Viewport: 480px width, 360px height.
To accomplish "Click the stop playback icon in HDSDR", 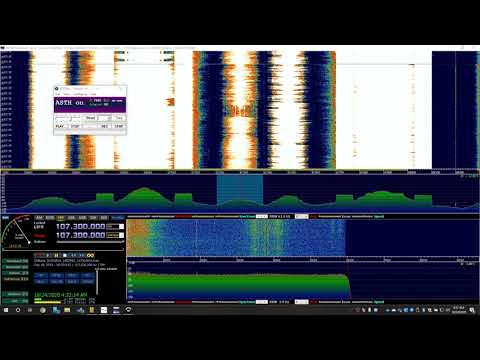I will [x=65, y=255].
